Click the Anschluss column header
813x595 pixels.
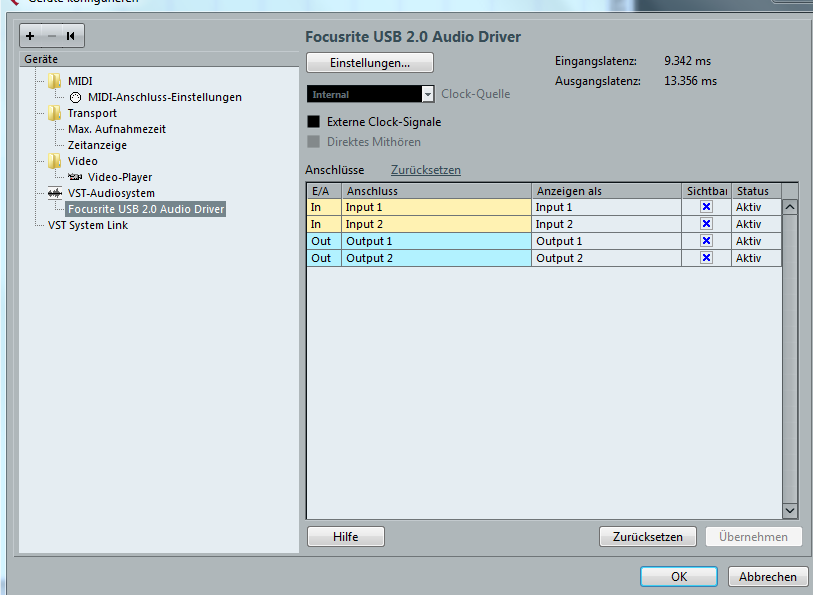point(437,191)
